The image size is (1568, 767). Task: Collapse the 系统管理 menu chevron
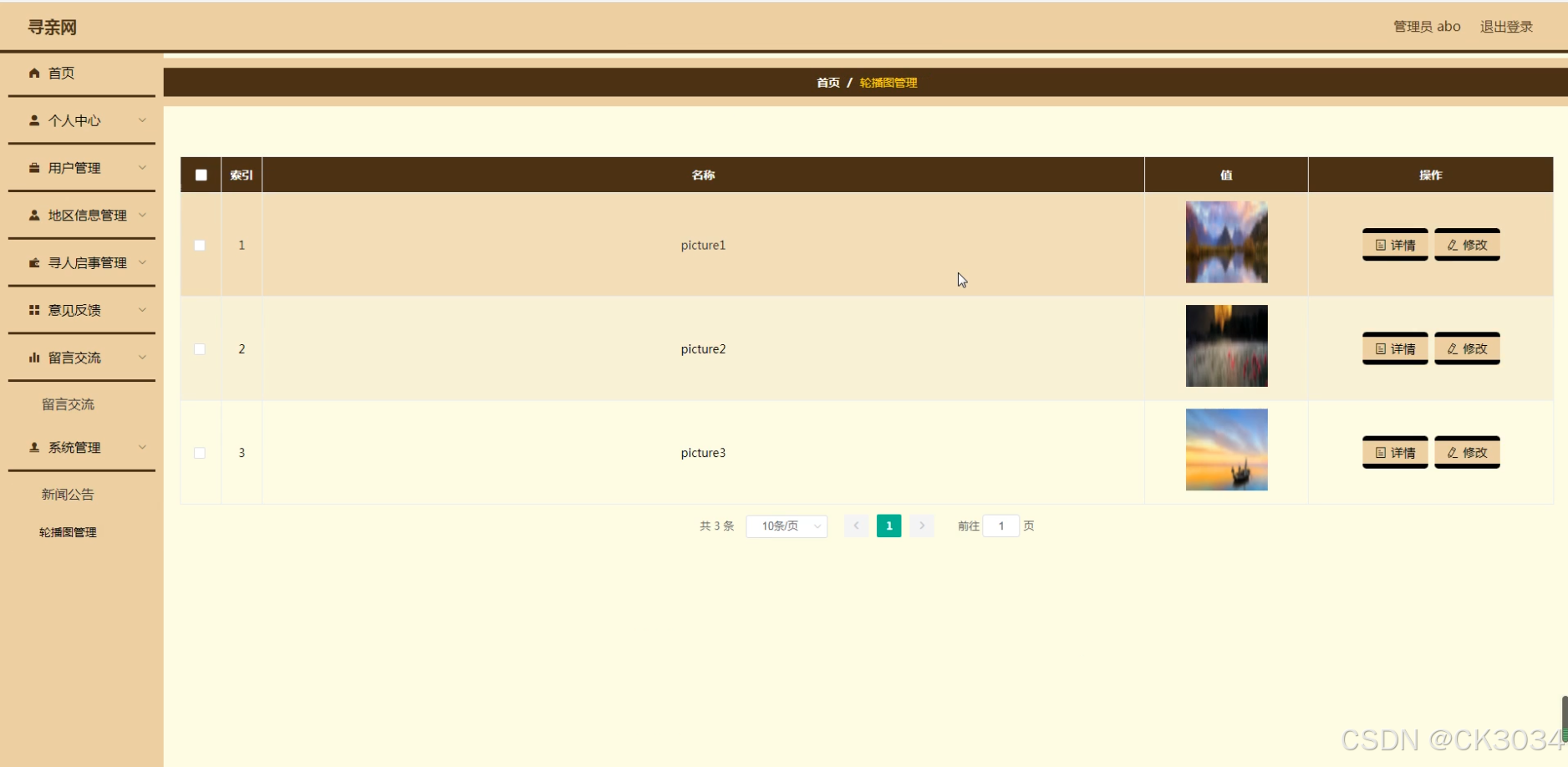pos(142,447)
